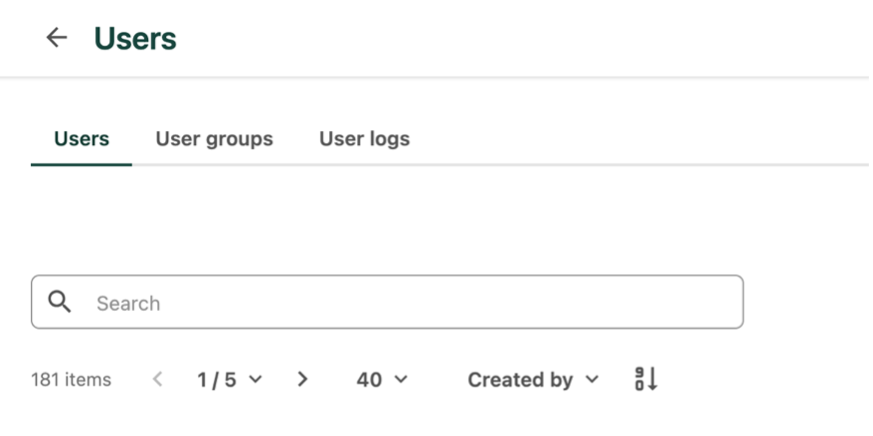Click the 181 items count label

click(71, 380)
